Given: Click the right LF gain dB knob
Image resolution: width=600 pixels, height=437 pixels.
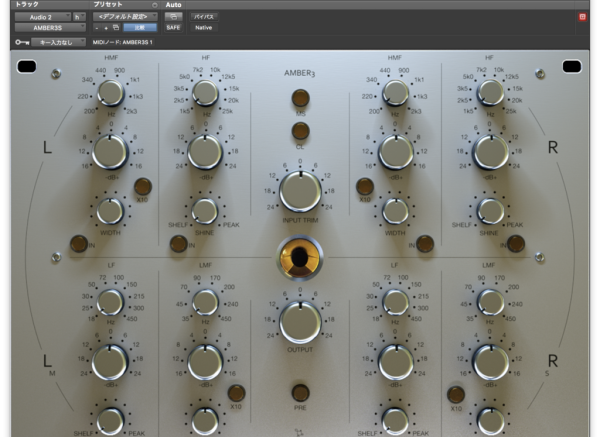Looking at the screenshot, I should 396,362.
